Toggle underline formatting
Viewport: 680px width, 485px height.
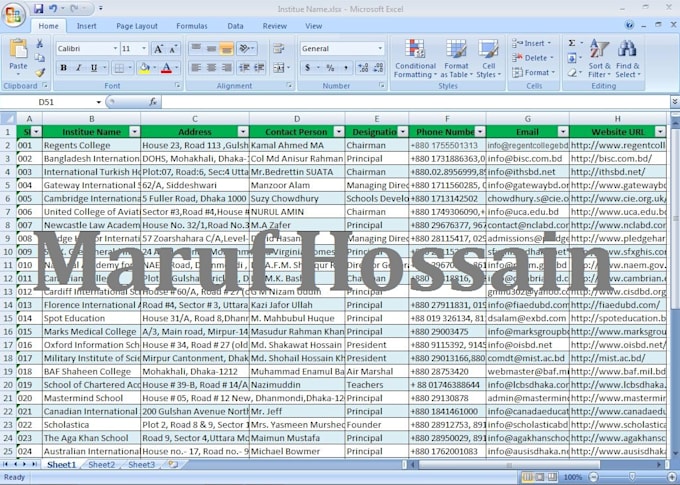94,68
